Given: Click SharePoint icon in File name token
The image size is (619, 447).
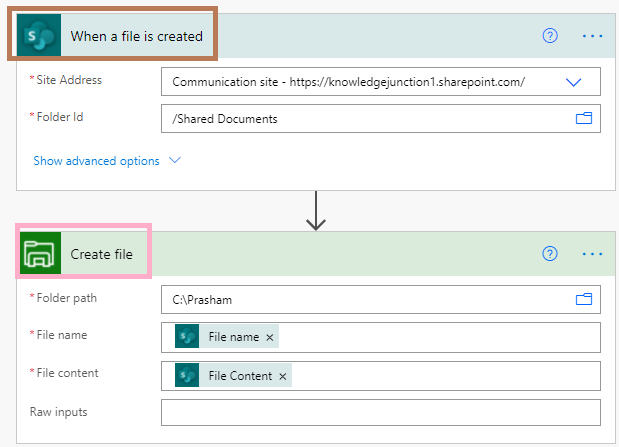Looking at the screenshot, I should coord(187,336).
